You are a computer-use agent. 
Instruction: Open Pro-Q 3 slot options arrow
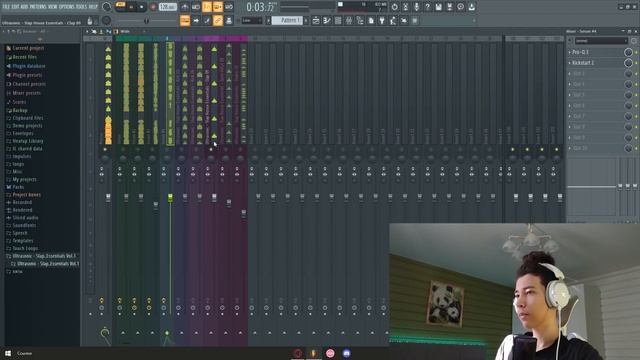570,52
